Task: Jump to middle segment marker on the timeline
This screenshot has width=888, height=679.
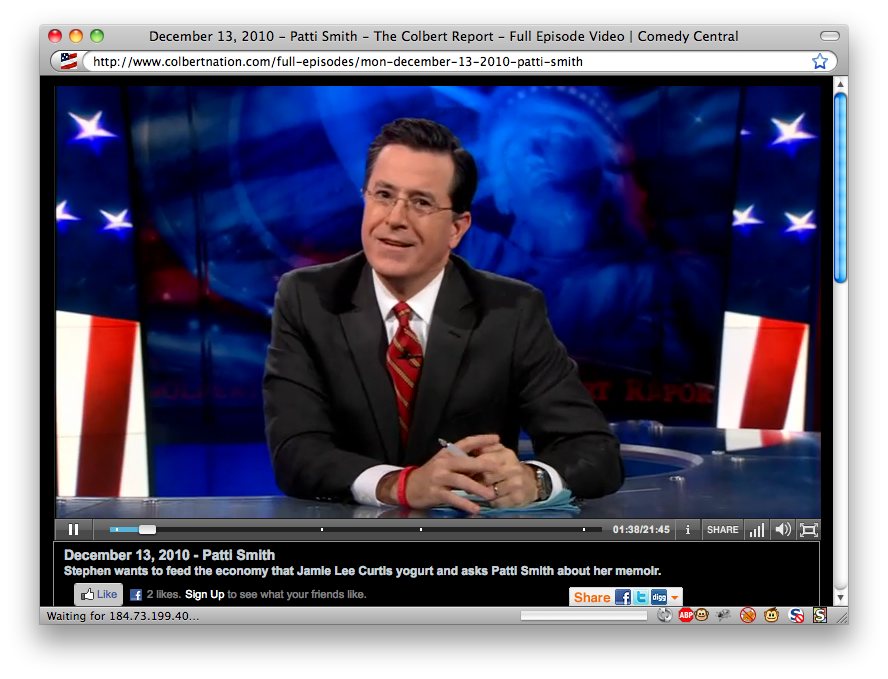Action: click(421, 529)
